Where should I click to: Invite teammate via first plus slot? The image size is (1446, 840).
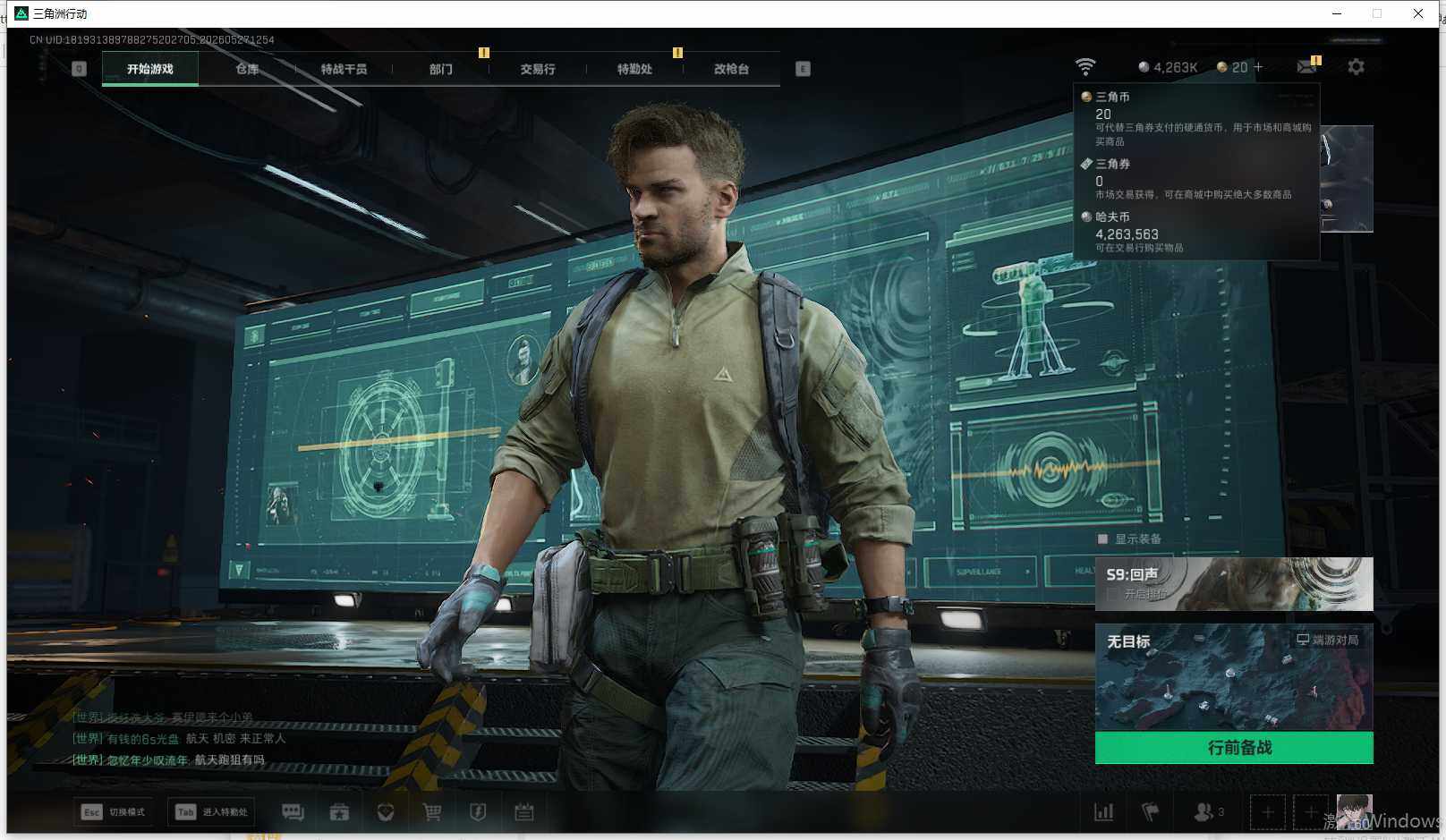pos(1268,812)
